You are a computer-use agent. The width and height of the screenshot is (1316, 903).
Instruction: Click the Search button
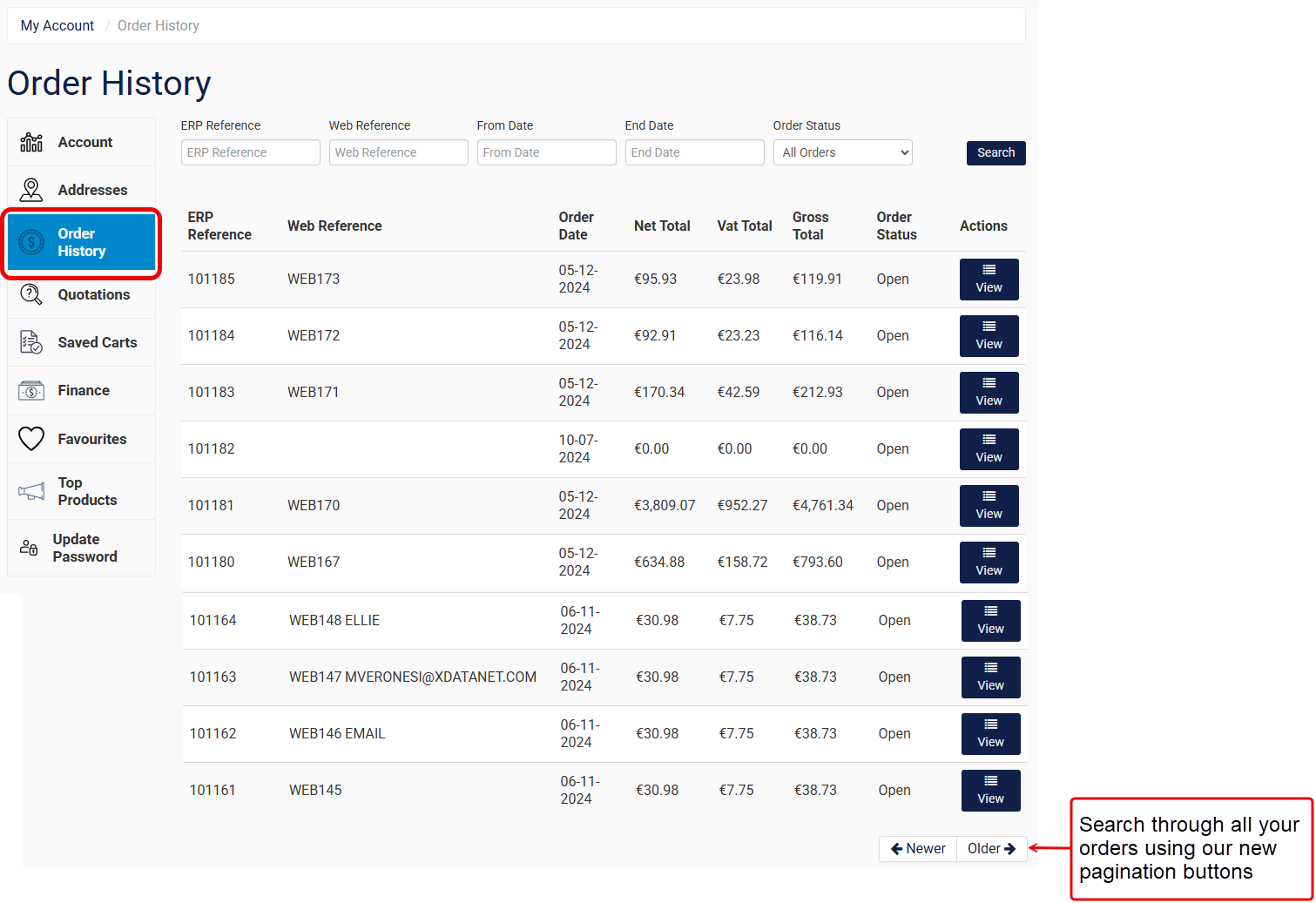click(995, 152)
